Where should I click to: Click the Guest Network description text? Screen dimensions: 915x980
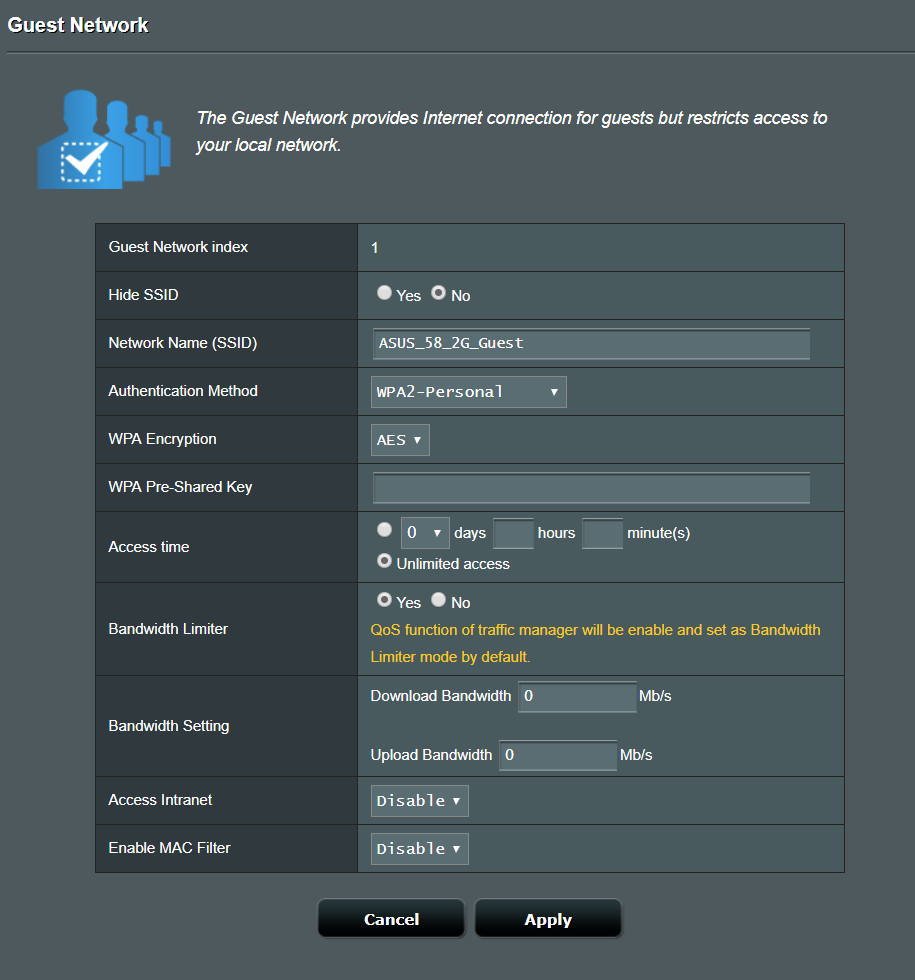point(511,131)
